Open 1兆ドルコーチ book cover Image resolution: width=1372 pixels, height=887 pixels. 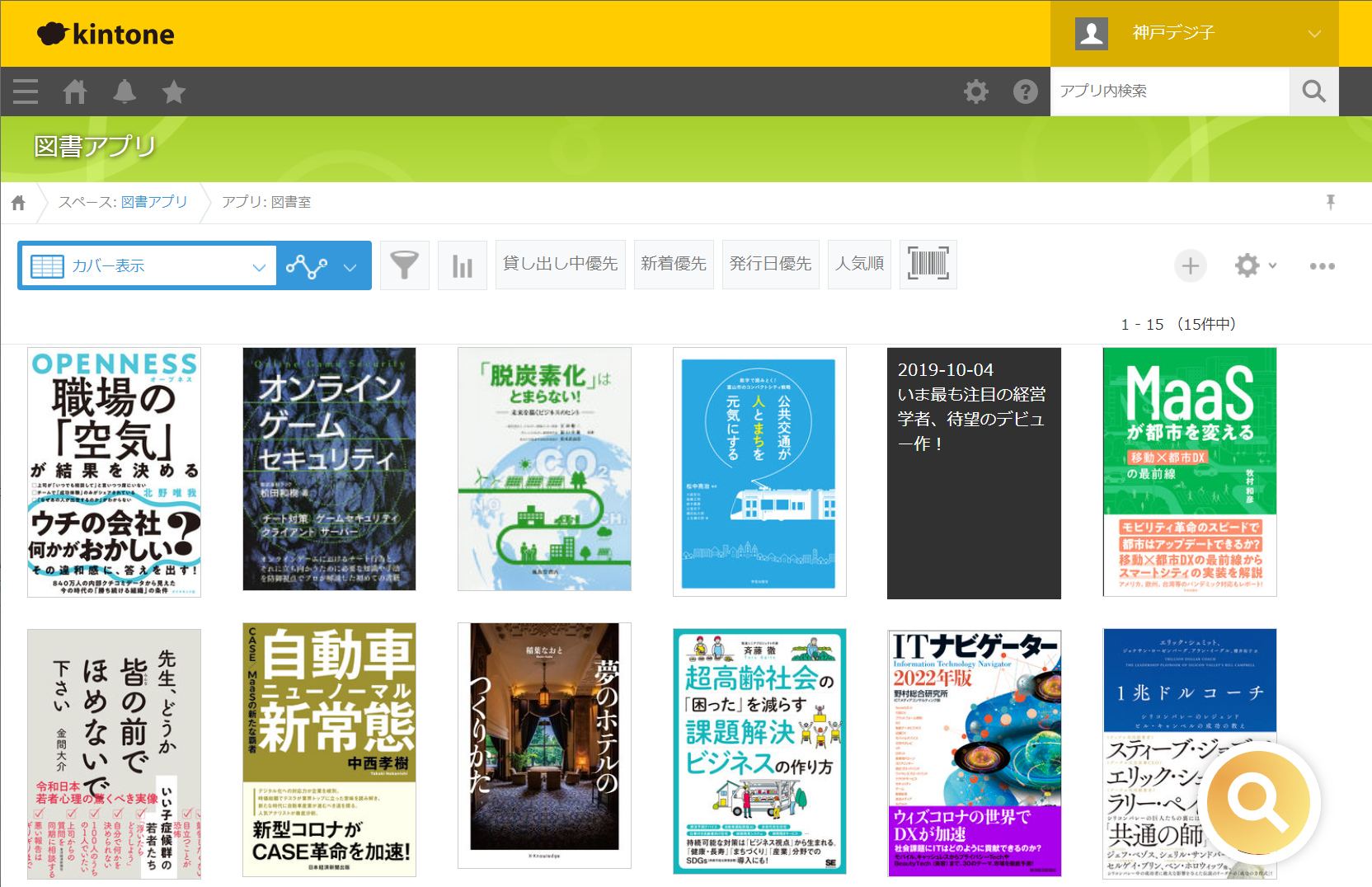click(1190, 753)
